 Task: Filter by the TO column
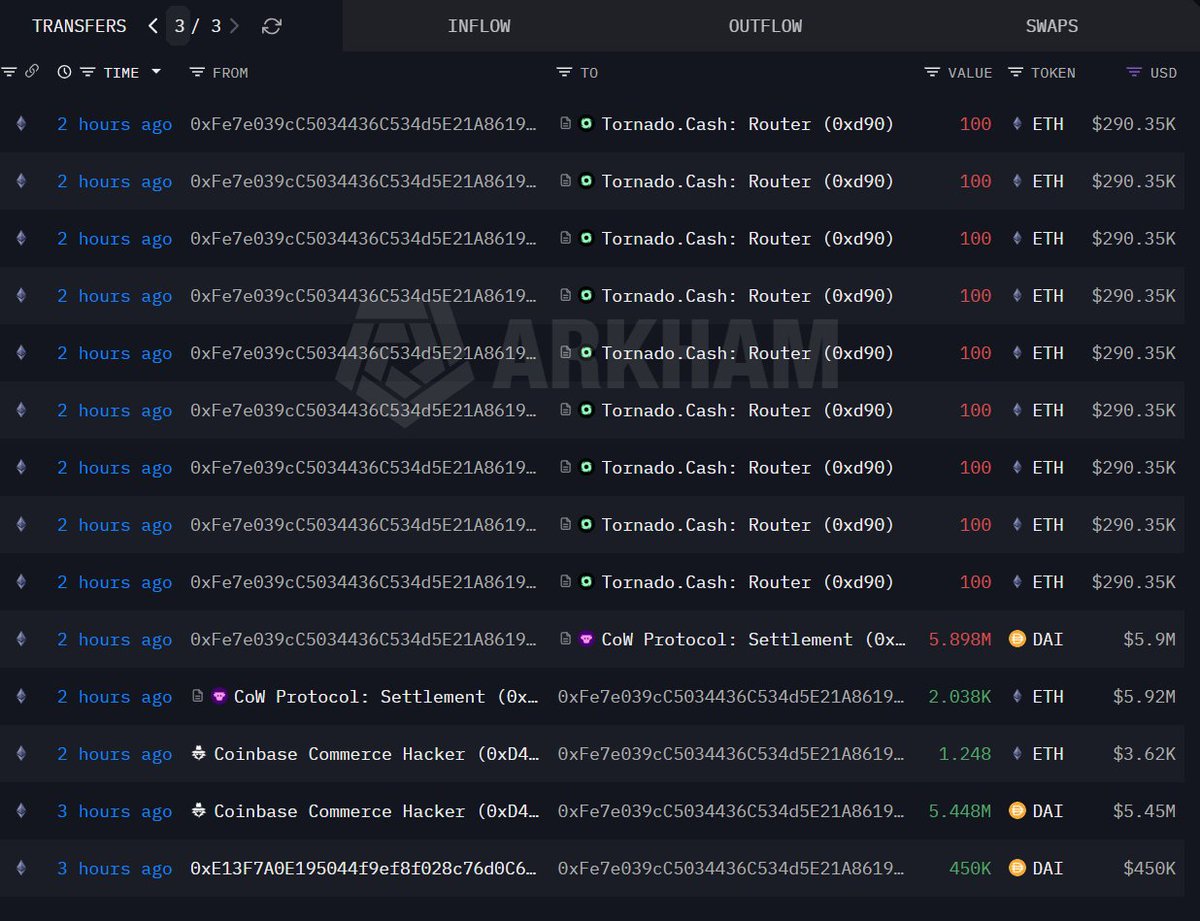[563, 72]
